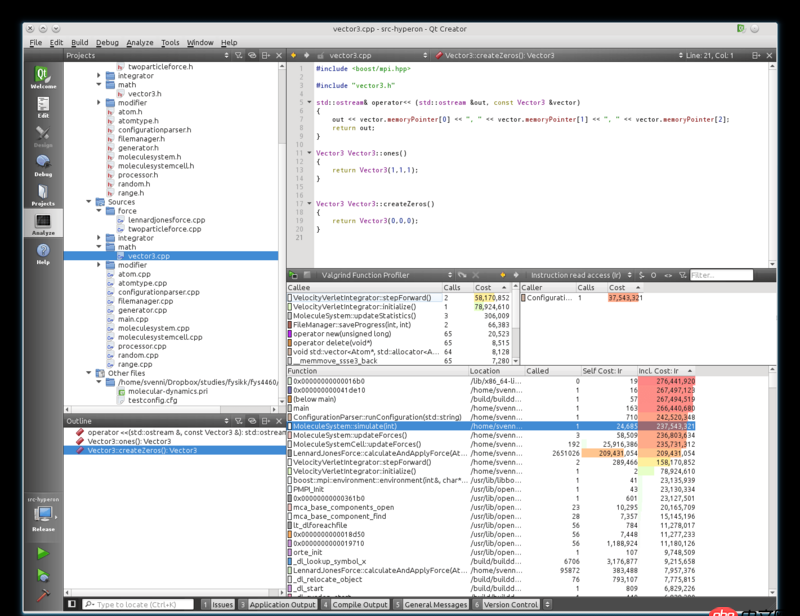Toggle cycle detection in profiler
Screen dimensions: 800x616
point(654,275)
